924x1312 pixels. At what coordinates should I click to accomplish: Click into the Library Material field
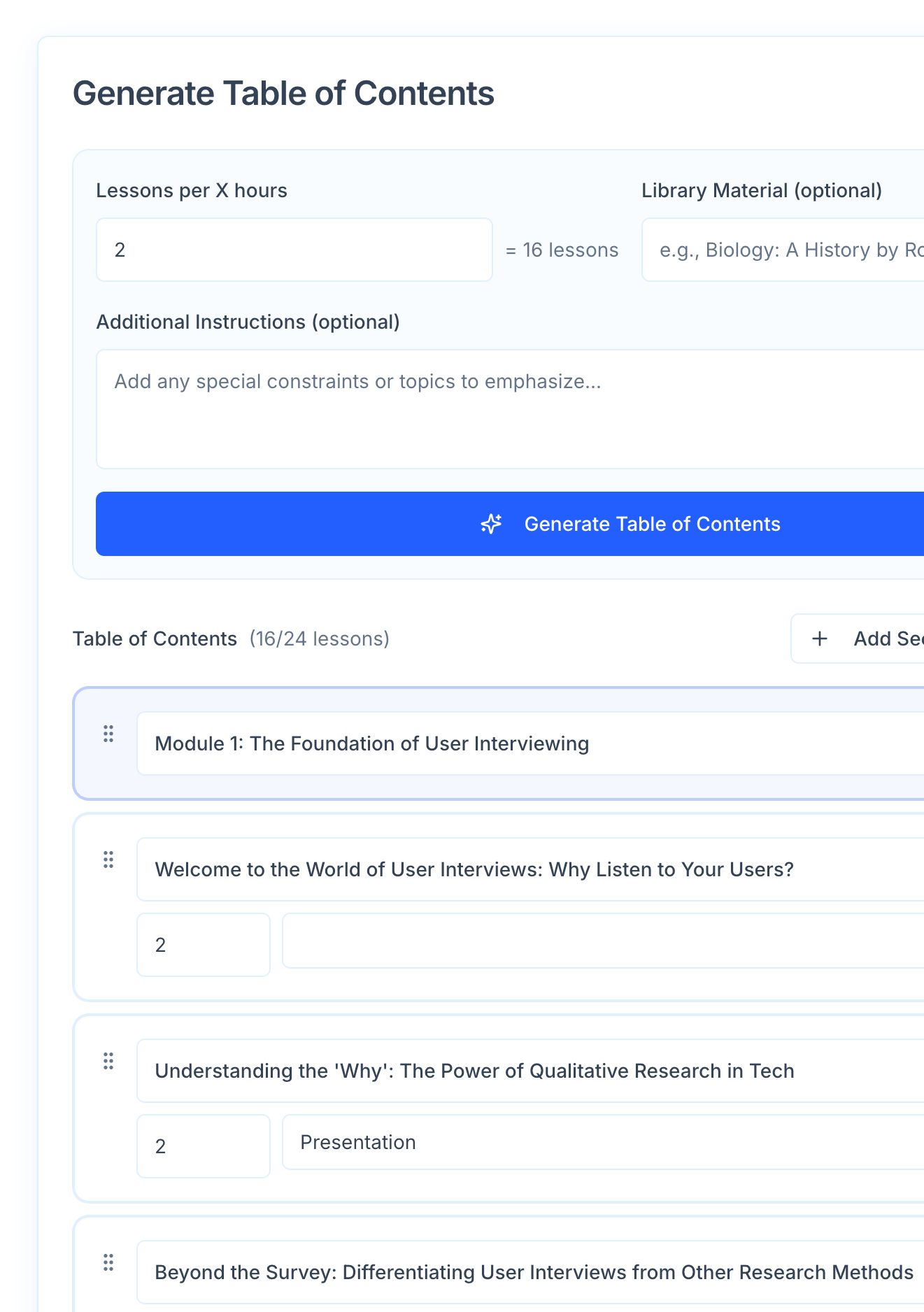click(783, 250)
